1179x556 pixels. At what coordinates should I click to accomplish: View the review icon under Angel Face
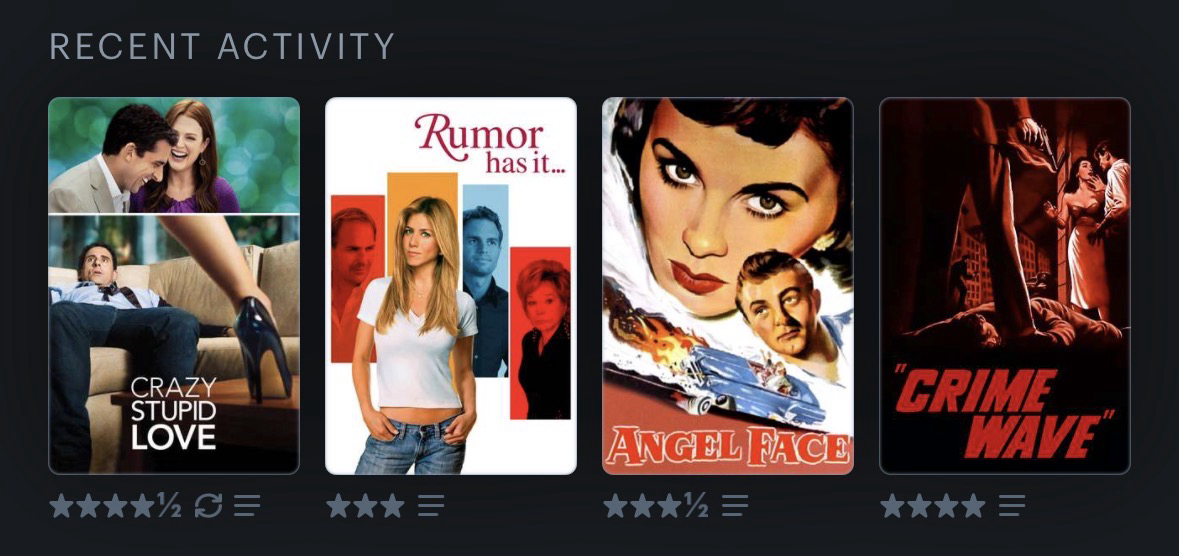point(735,506)
